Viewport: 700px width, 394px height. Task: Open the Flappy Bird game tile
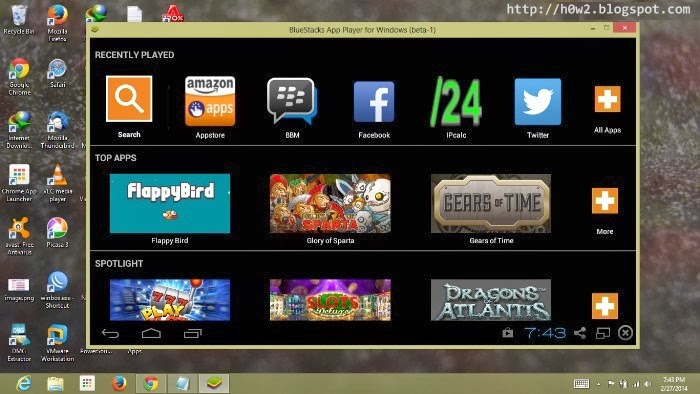[x=170, y=203]
